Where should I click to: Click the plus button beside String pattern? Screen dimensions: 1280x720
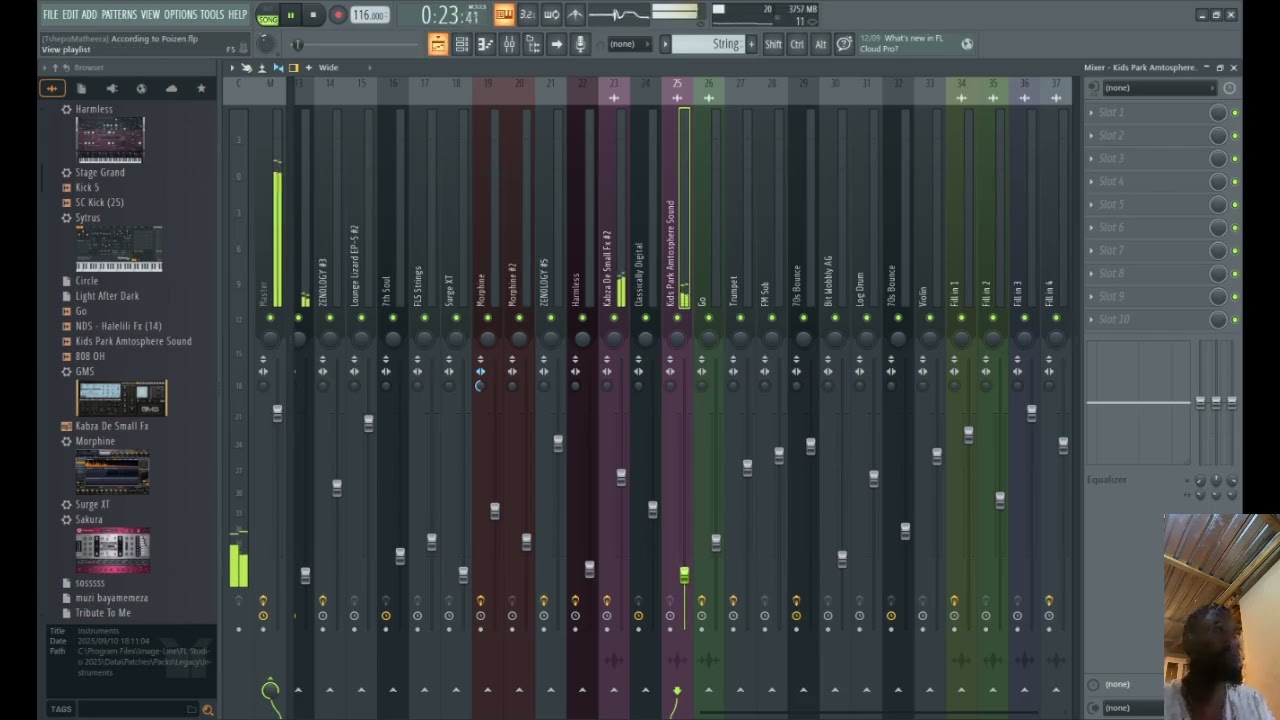[750, 44]
